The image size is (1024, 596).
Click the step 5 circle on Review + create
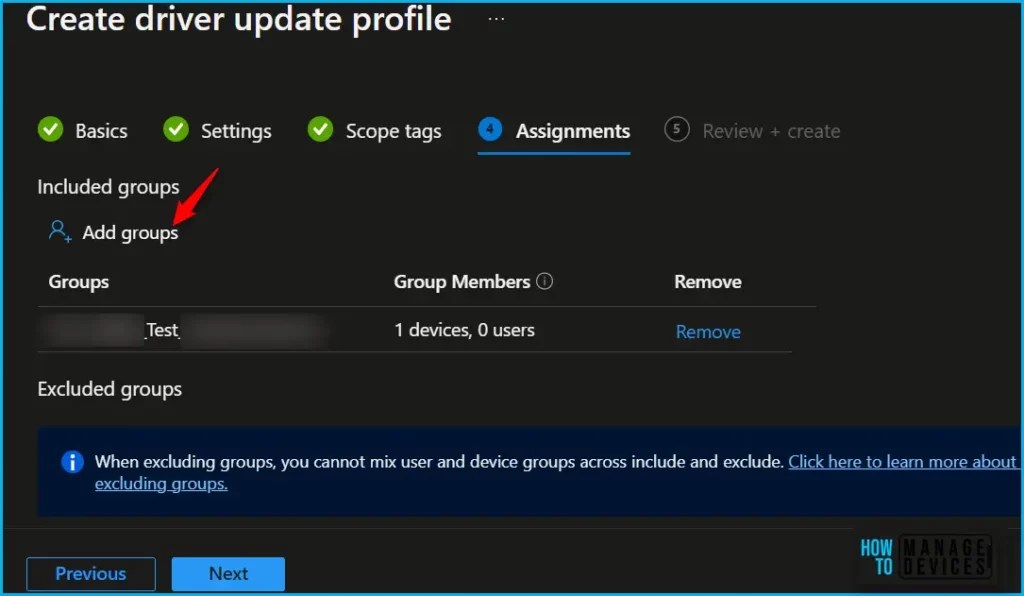[x=676, y=130]
